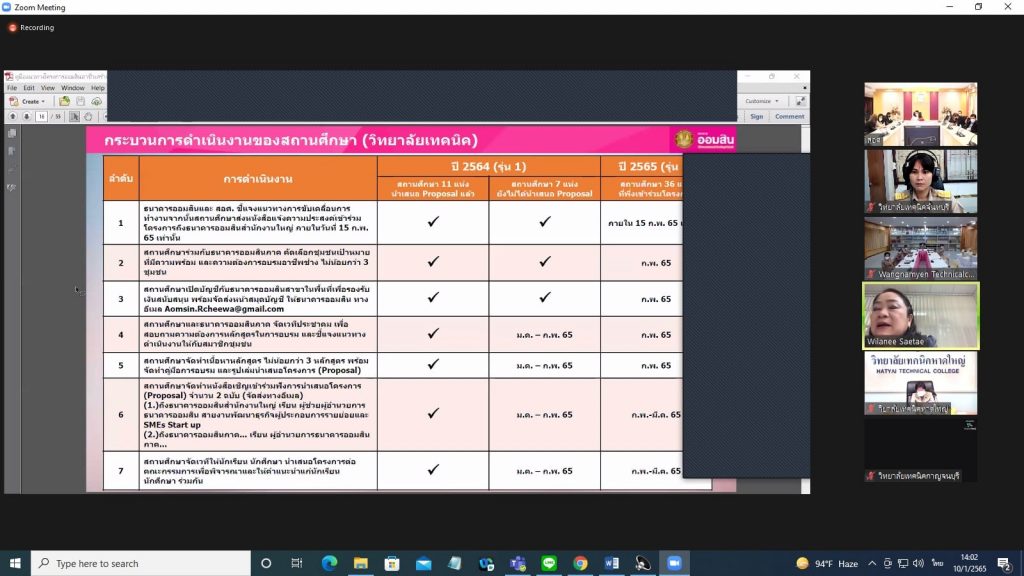Open the volume control in system tray
Viewport: 1024px width, 576px height.
coord(918,563)
